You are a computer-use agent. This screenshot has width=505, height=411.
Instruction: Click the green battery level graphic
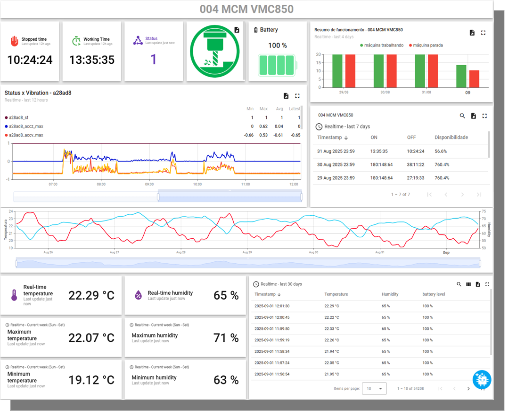coord(277,65)
